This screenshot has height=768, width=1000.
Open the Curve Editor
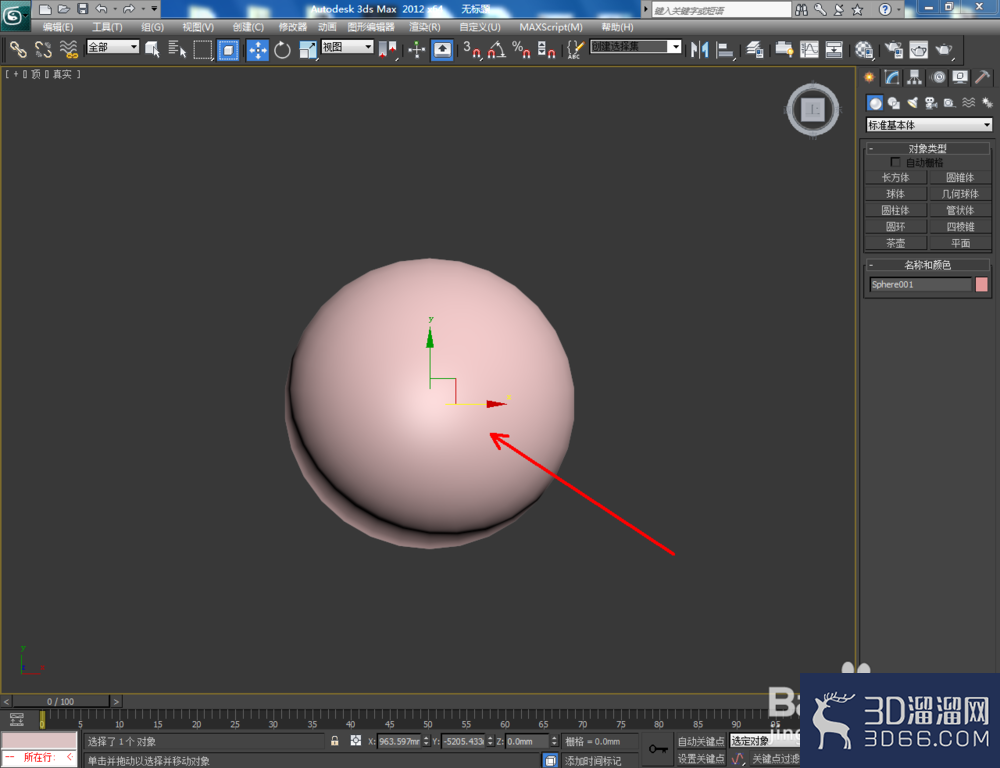pyautogui.click(x=809, y=49)
